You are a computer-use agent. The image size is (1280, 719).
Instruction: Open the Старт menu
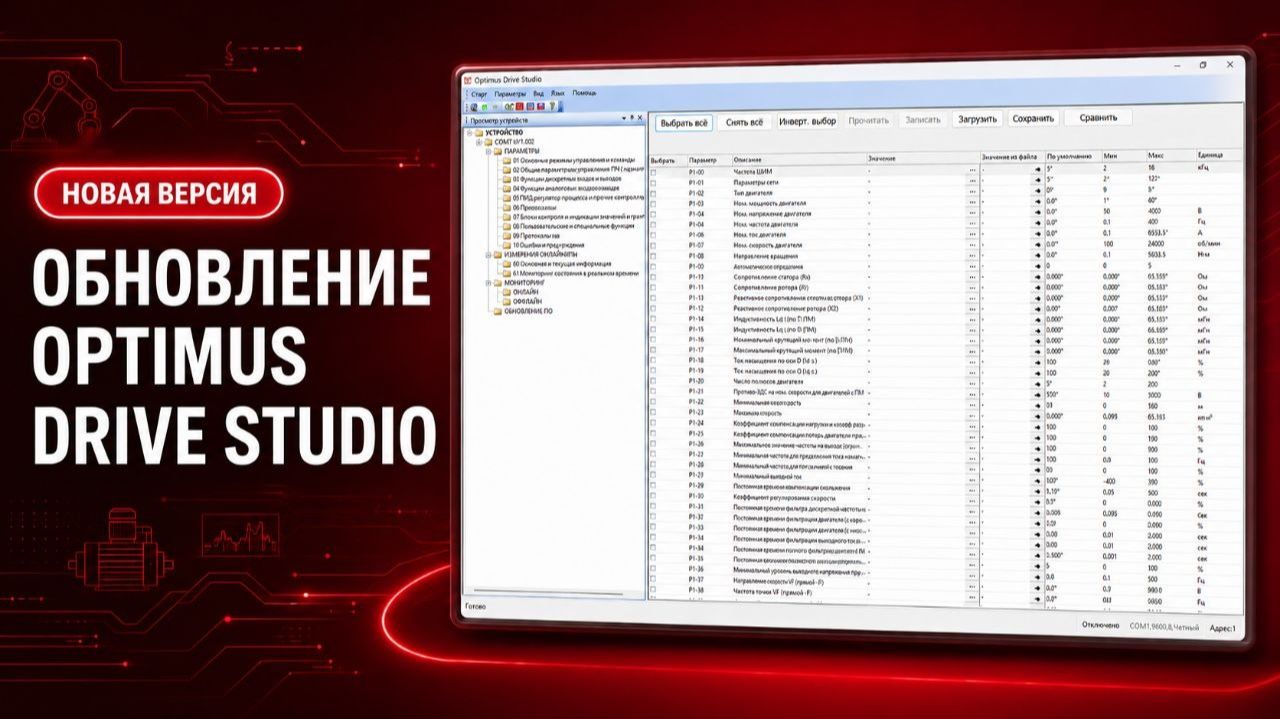(x=479, y=93)
